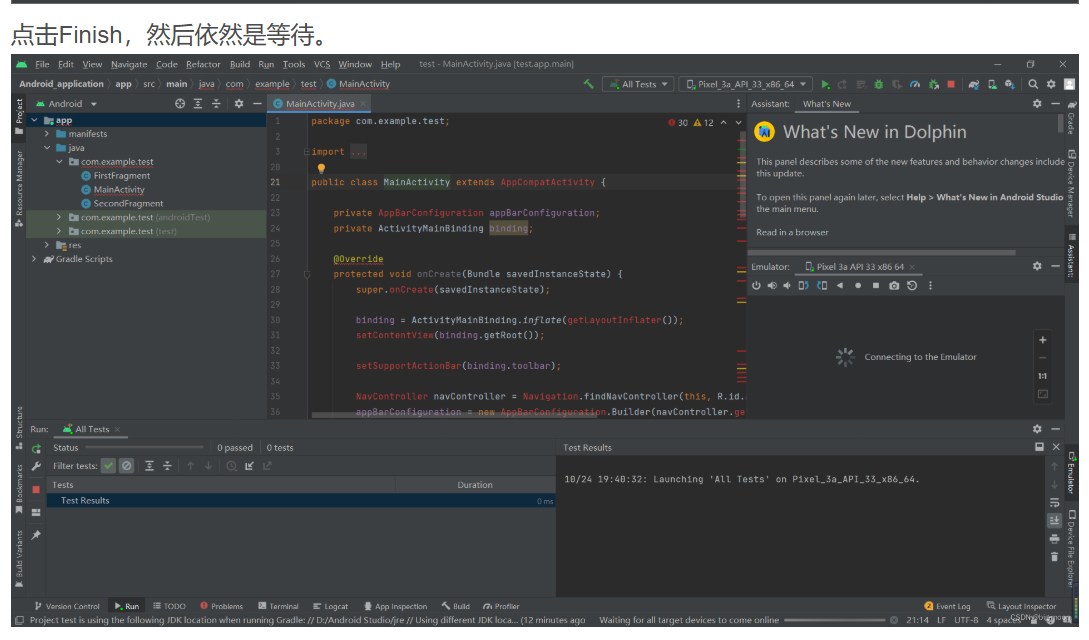This screenshot has width=1089, height=640.
Task: Open the Refactor menu
Action: pyautogui.click(x=203, y=65)
